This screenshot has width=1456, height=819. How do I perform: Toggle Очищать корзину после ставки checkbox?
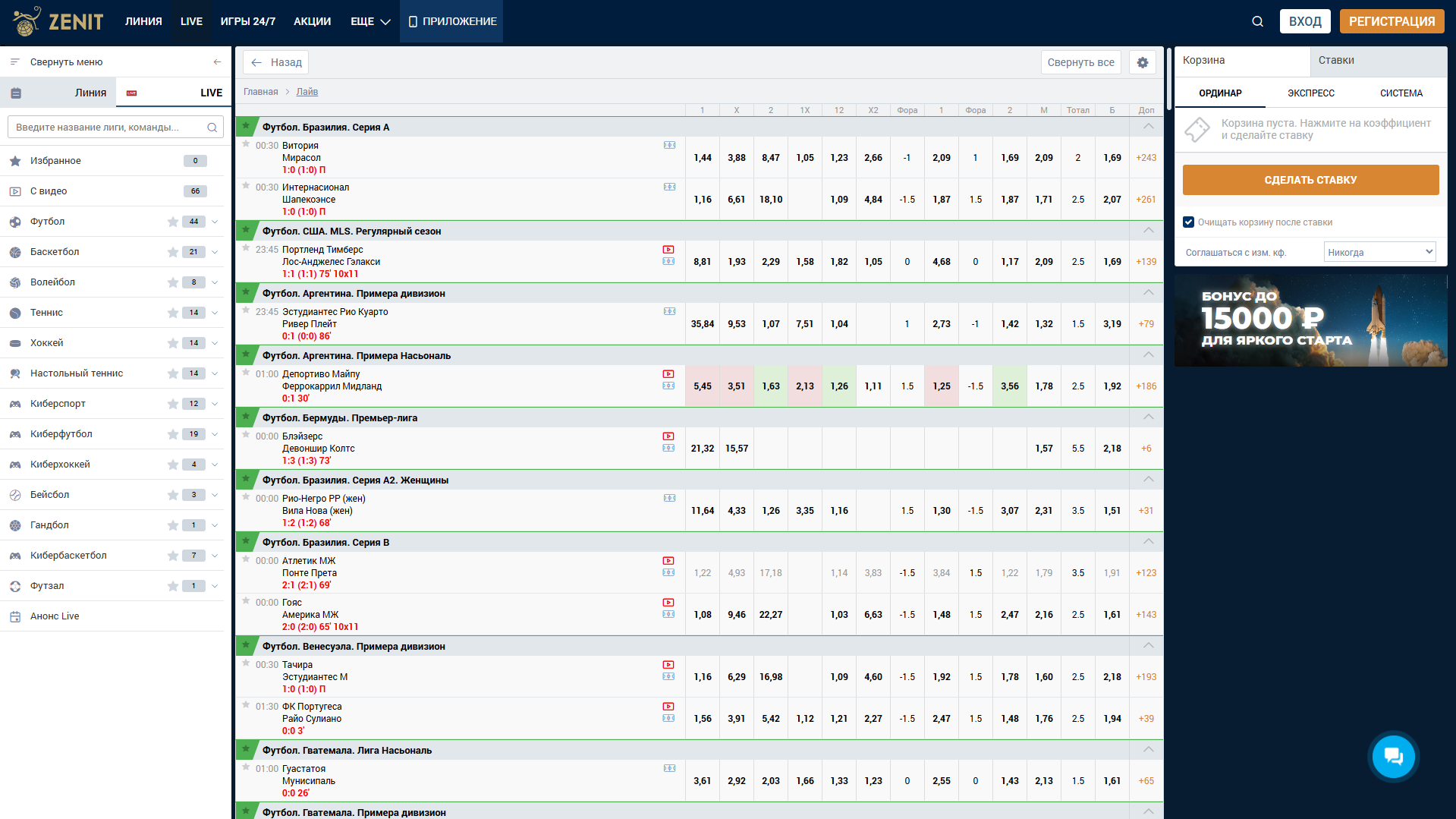1189,222
